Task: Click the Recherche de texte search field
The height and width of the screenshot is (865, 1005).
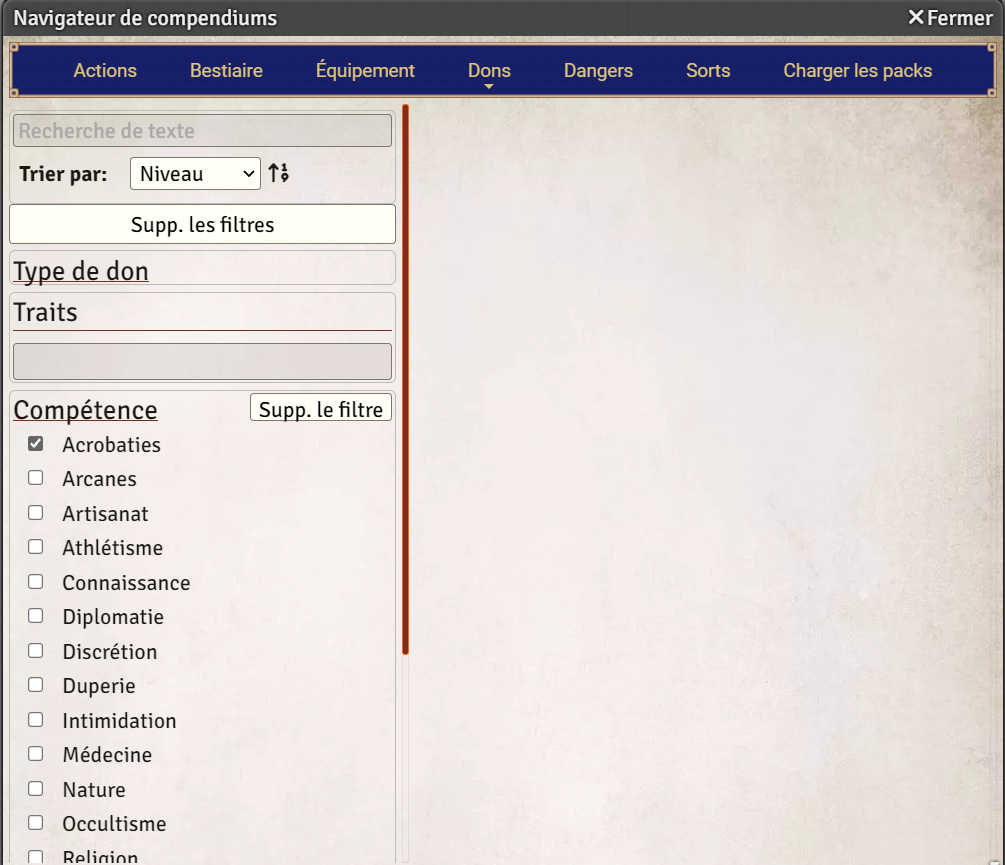Action: [202, 130]
